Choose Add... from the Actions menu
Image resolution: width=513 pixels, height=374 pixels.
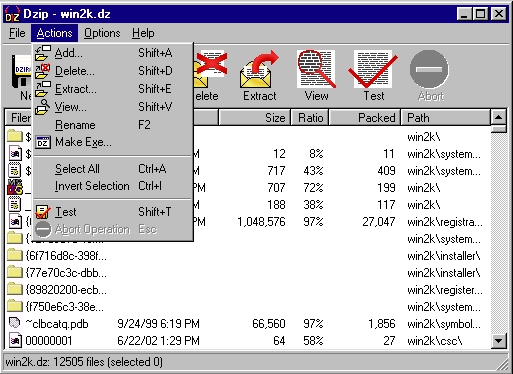pyautogui.click(x=113, y=53)
